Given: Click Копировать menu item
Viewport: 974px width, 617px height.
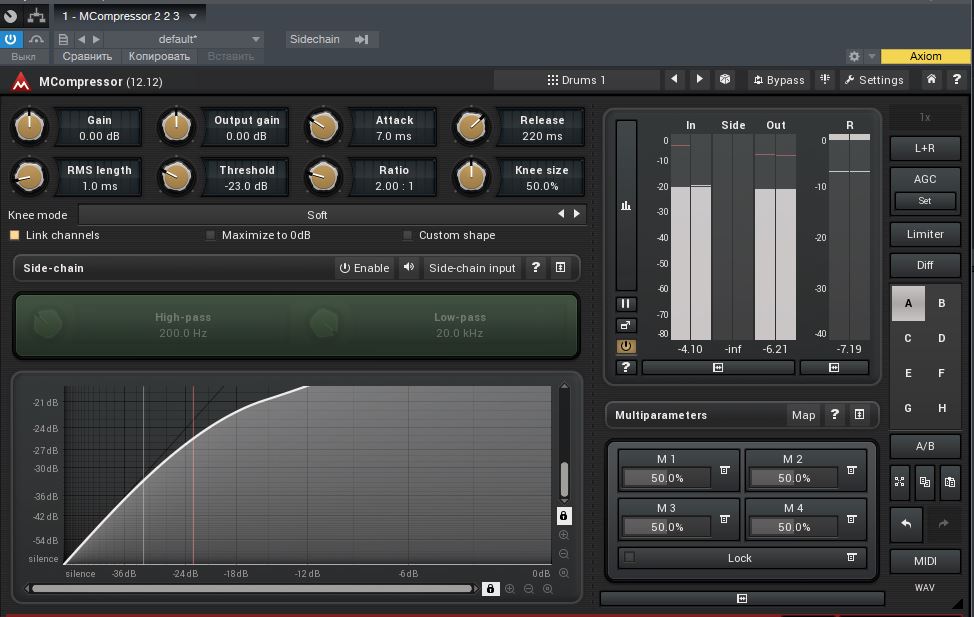Looking at the screenshot, I should (159, 56).
